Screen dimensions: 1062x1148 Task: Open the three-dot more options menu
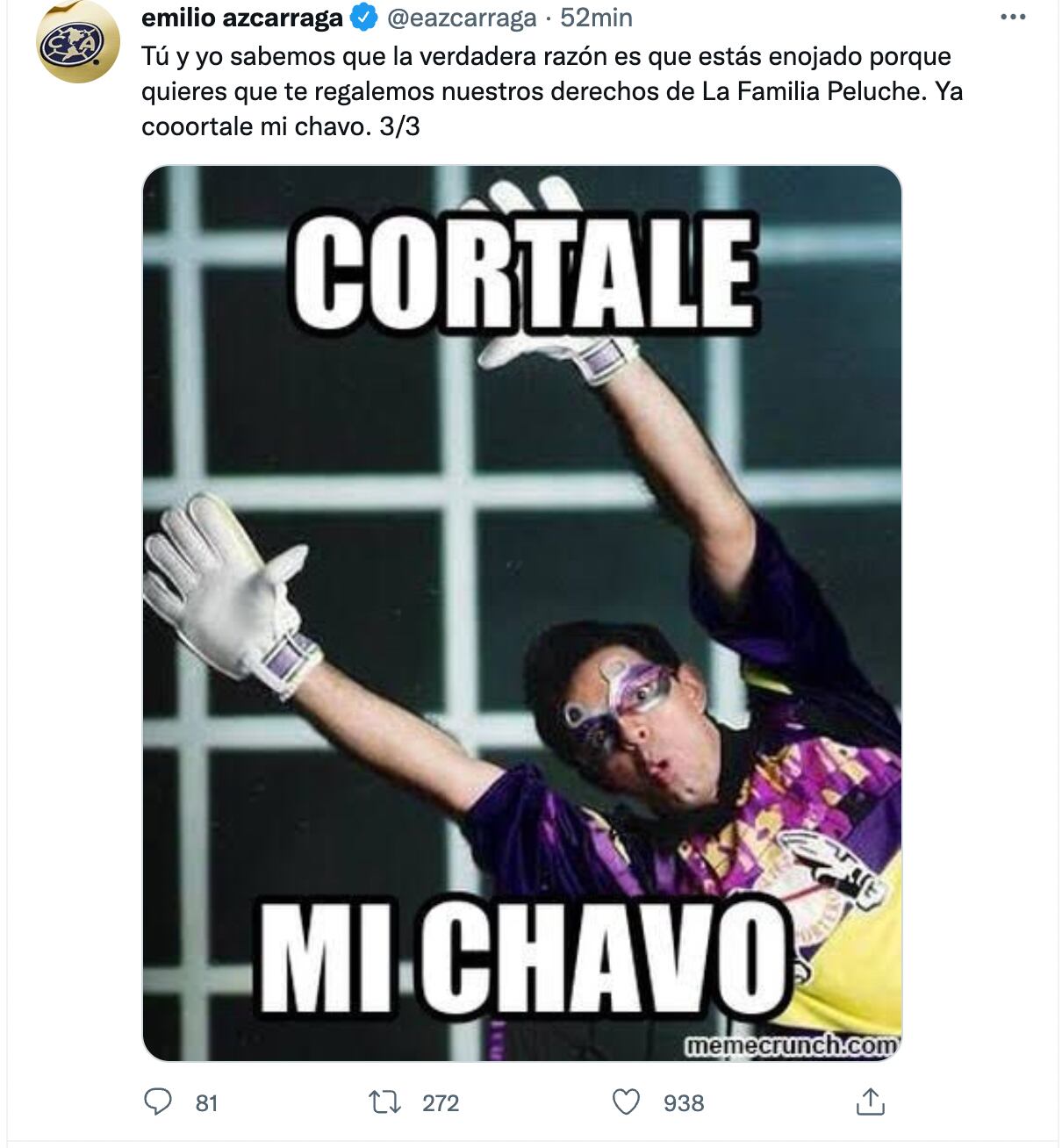pos(1013,18)
